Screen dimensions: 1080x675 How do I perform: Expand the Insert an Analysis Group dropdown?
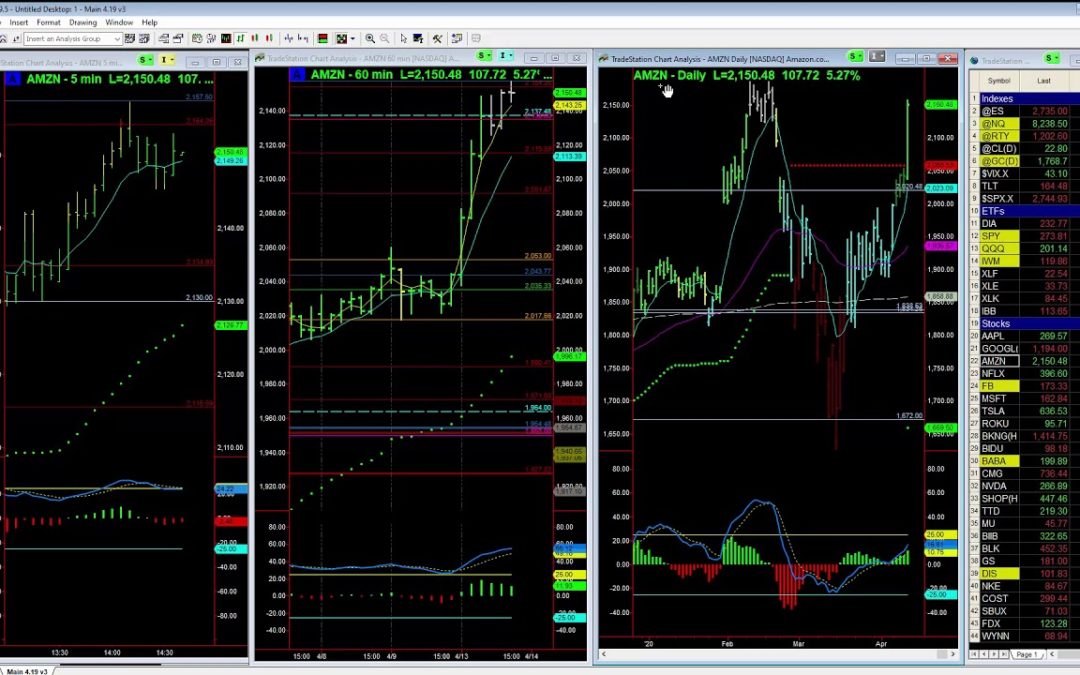[117, 39]
